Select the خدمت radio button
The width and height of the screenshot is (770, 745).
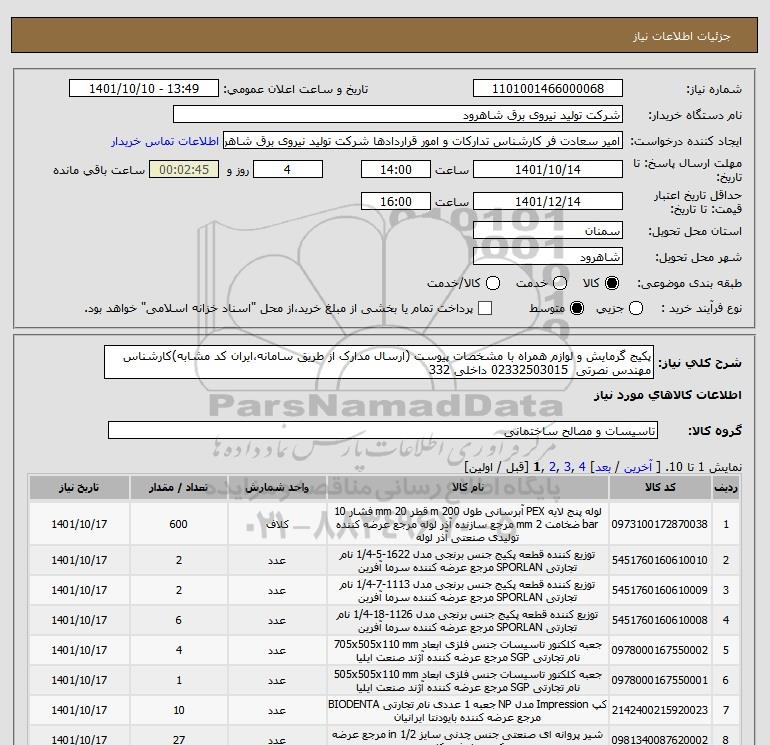point(560,283)
